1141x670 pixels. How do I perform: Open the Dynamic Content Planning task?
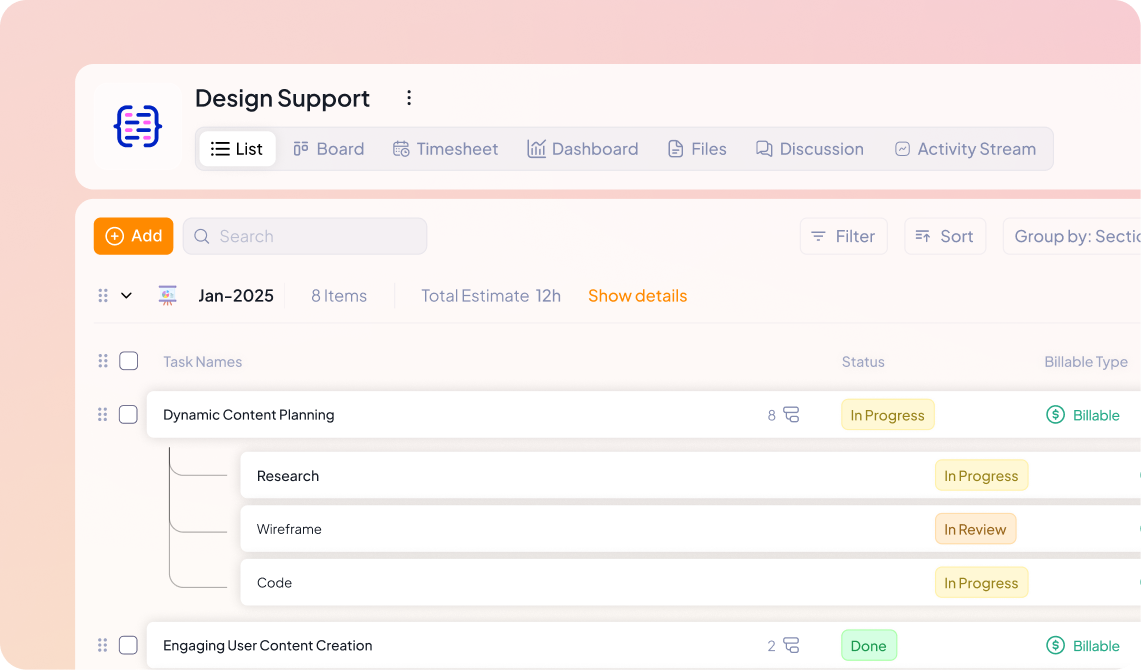249,415
